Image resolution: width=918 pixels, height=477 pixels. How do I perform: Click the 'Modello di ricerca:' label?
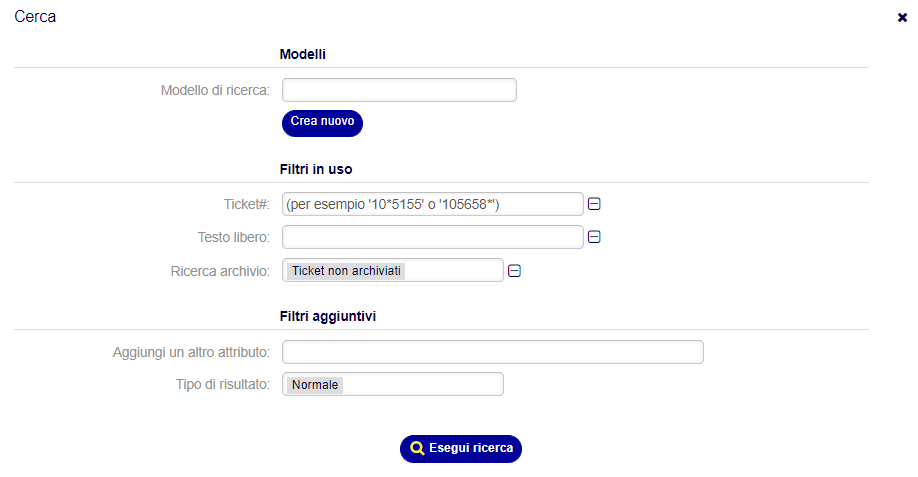coord(215,90)
